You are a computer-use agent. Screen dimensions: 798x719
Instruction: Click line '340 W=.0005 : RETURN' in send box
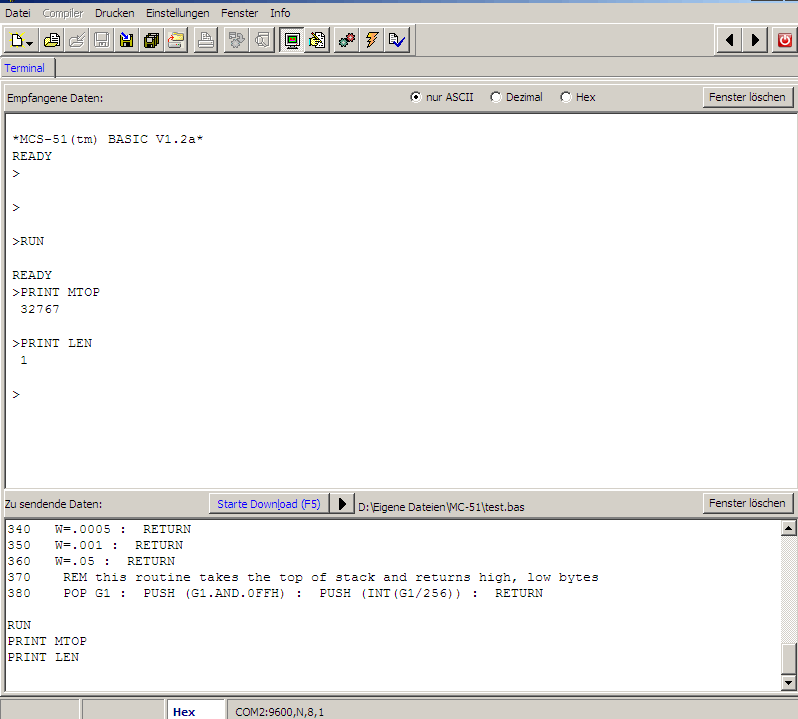99,529
